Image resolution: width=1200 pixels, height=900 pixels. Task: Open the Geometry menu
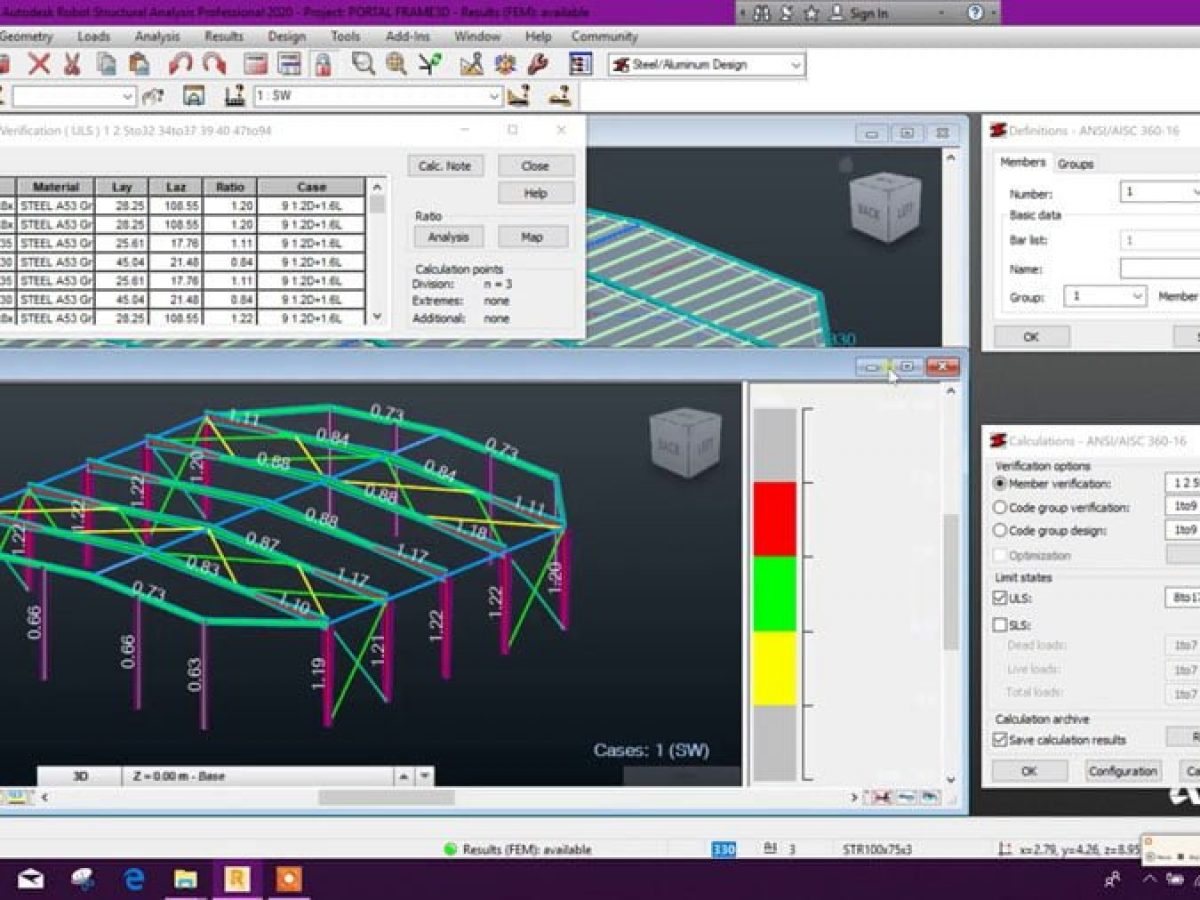pyautogui.click(x=27, y=37)
